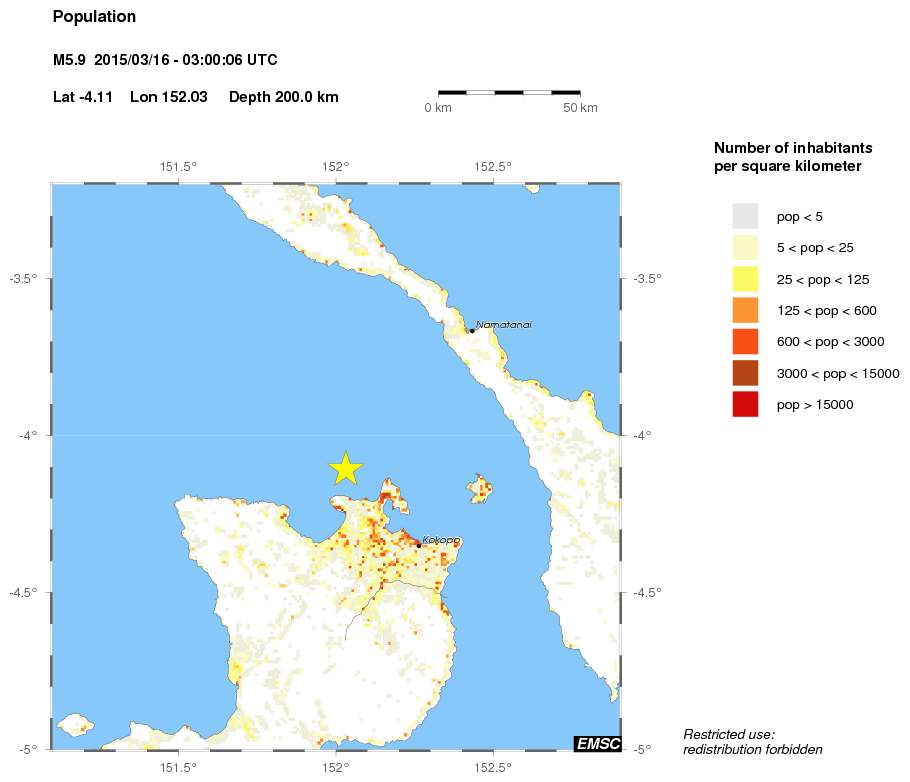Click the 'Population' title heading

tap(94, 17)
